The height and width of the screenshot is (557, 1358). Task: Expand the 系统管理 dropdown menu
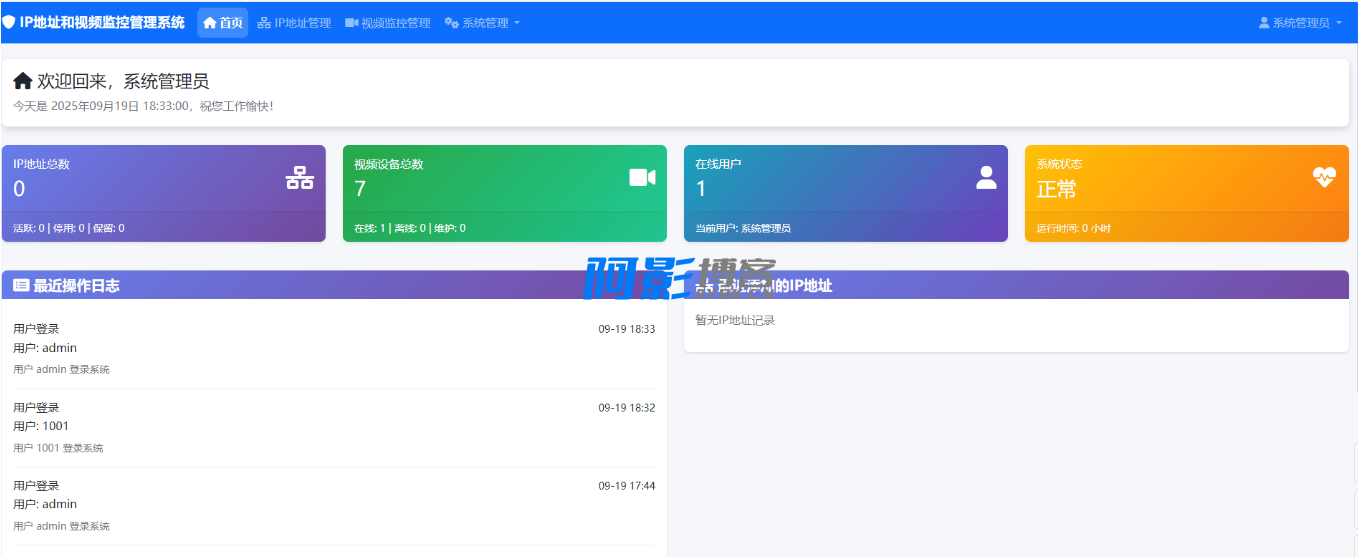point(483,23)
